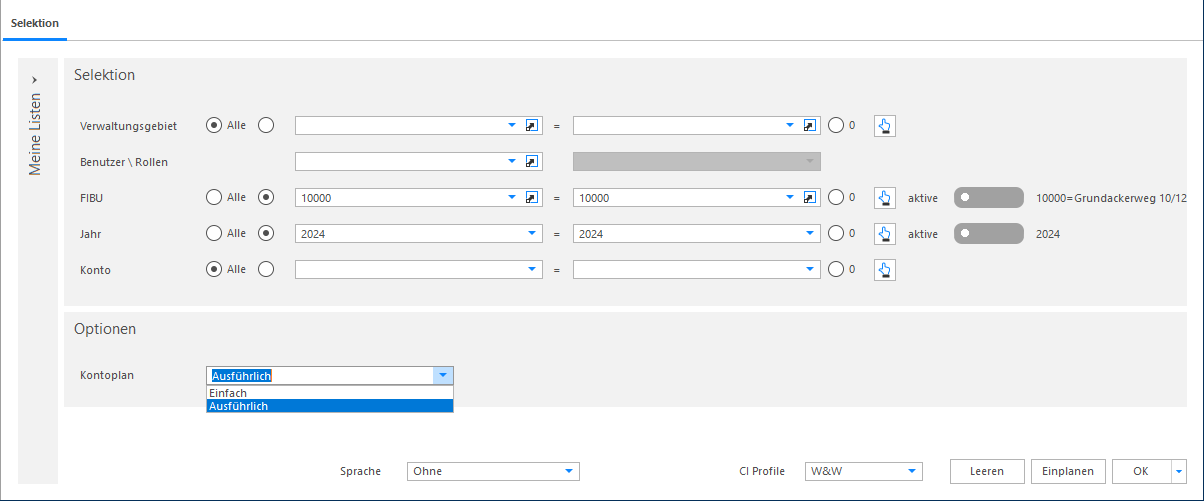Click hand picker icon in Konto row
This screenshot has width=1204, height=501.
click(885, 270)
